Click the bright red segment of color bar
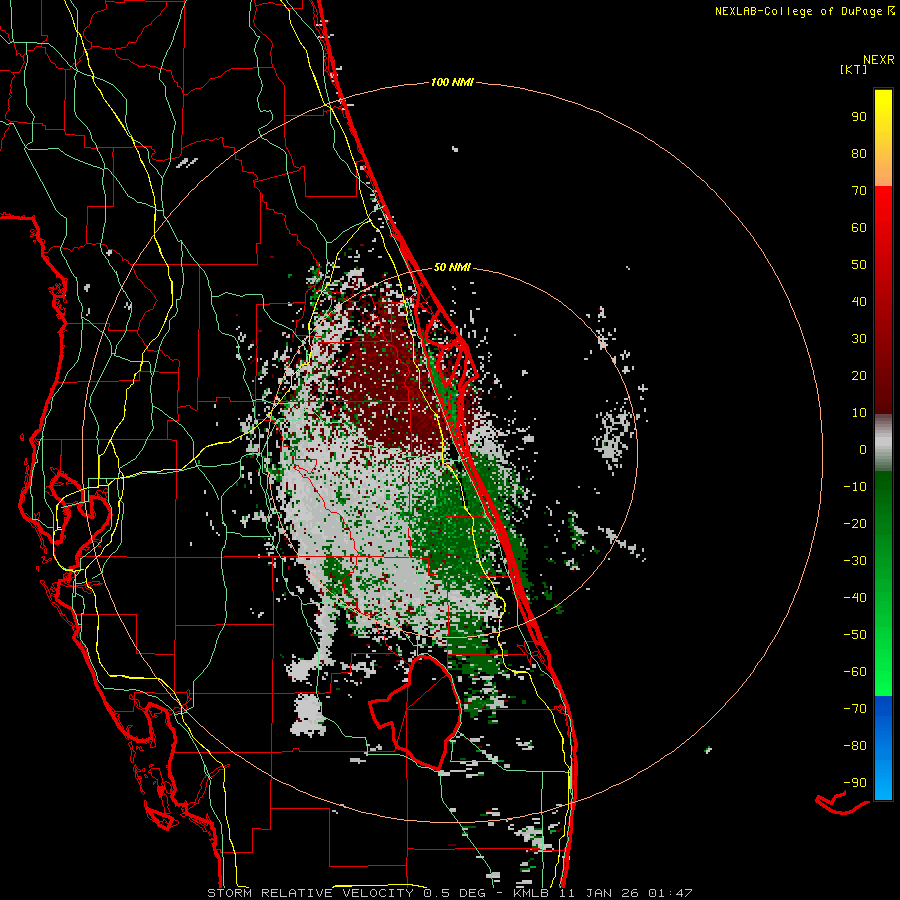Image resolution: width=900 pixels, height=900 pixels. tap(883, 207)
